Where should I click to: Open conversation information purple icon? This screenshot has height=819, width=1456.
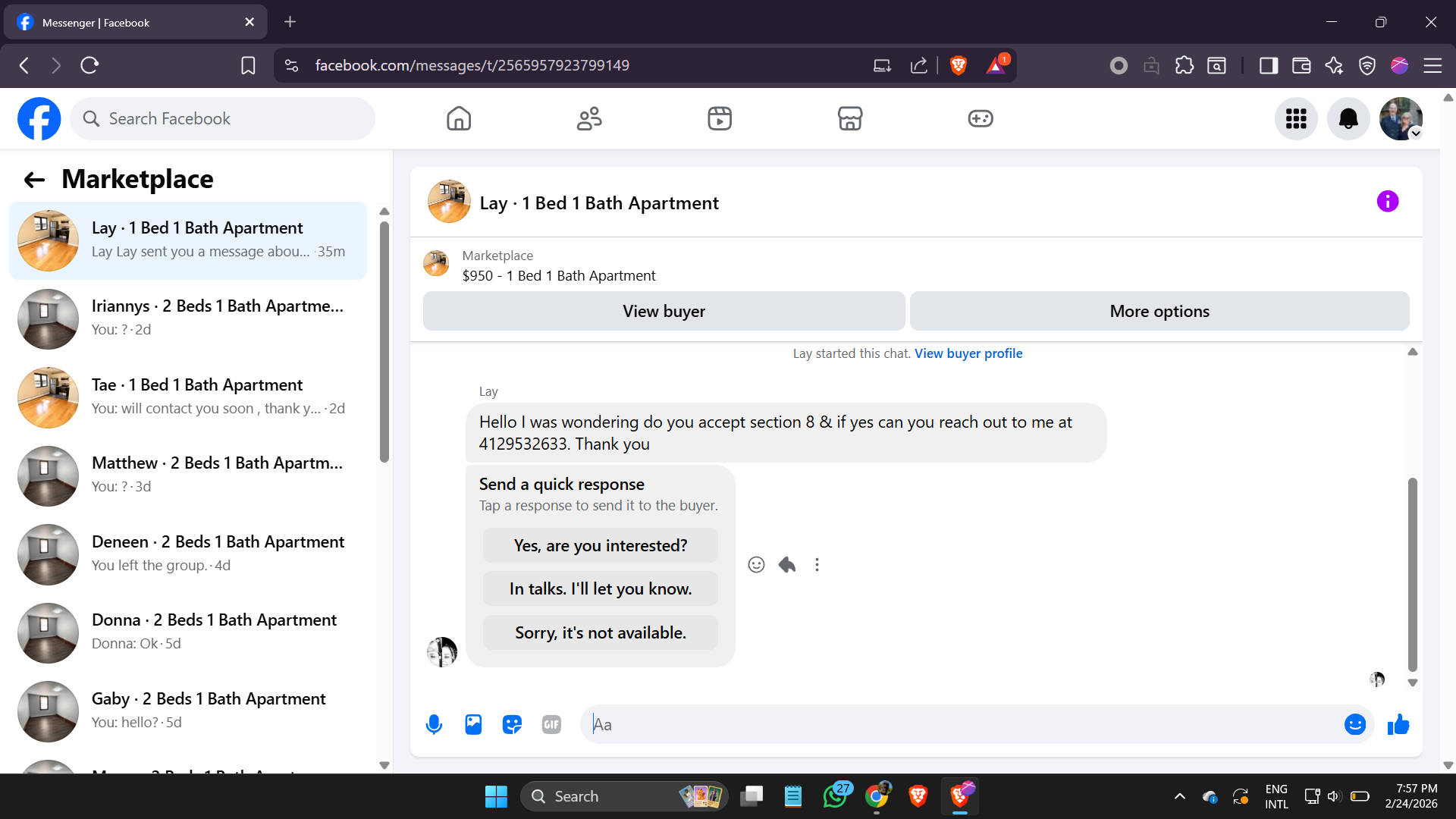pyautogui.click(x=1388, y=202)
